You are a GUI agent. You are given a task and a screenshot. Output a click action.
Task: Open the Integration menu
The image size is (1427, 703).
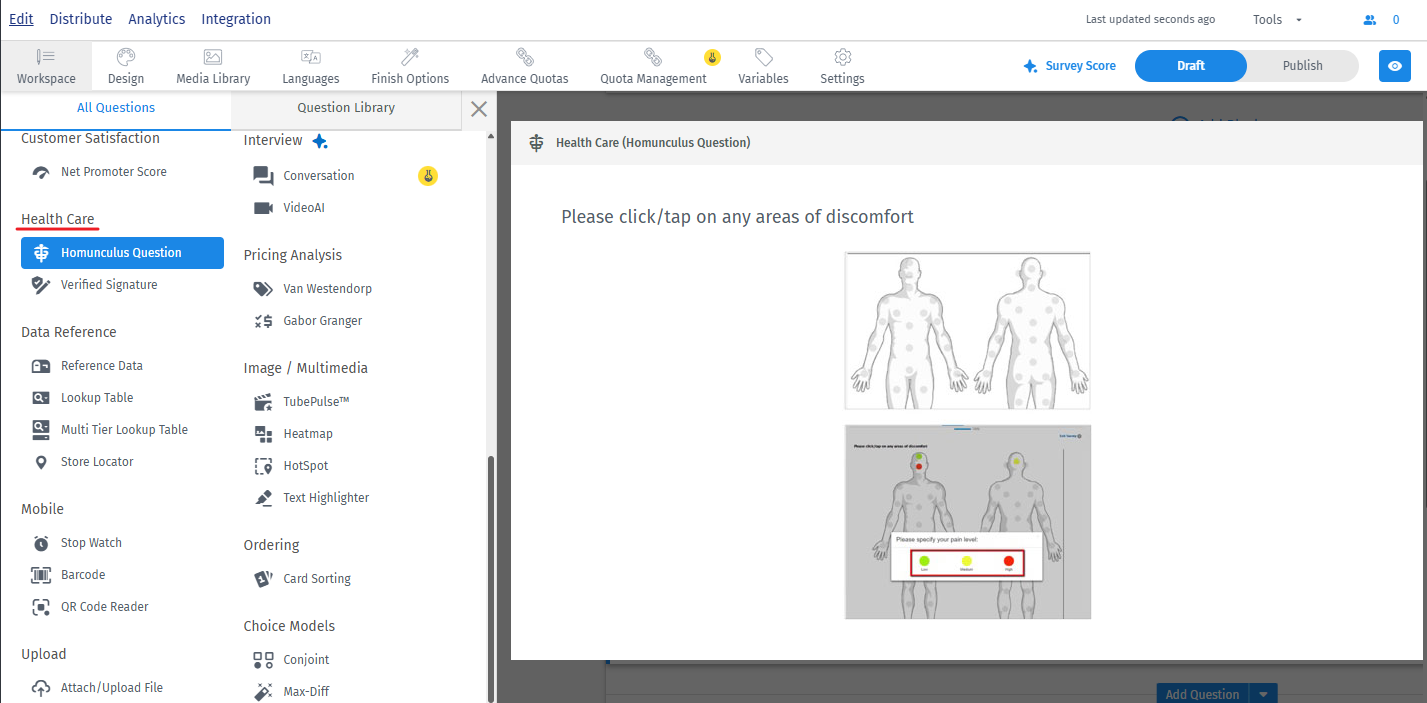coord(236,19)
